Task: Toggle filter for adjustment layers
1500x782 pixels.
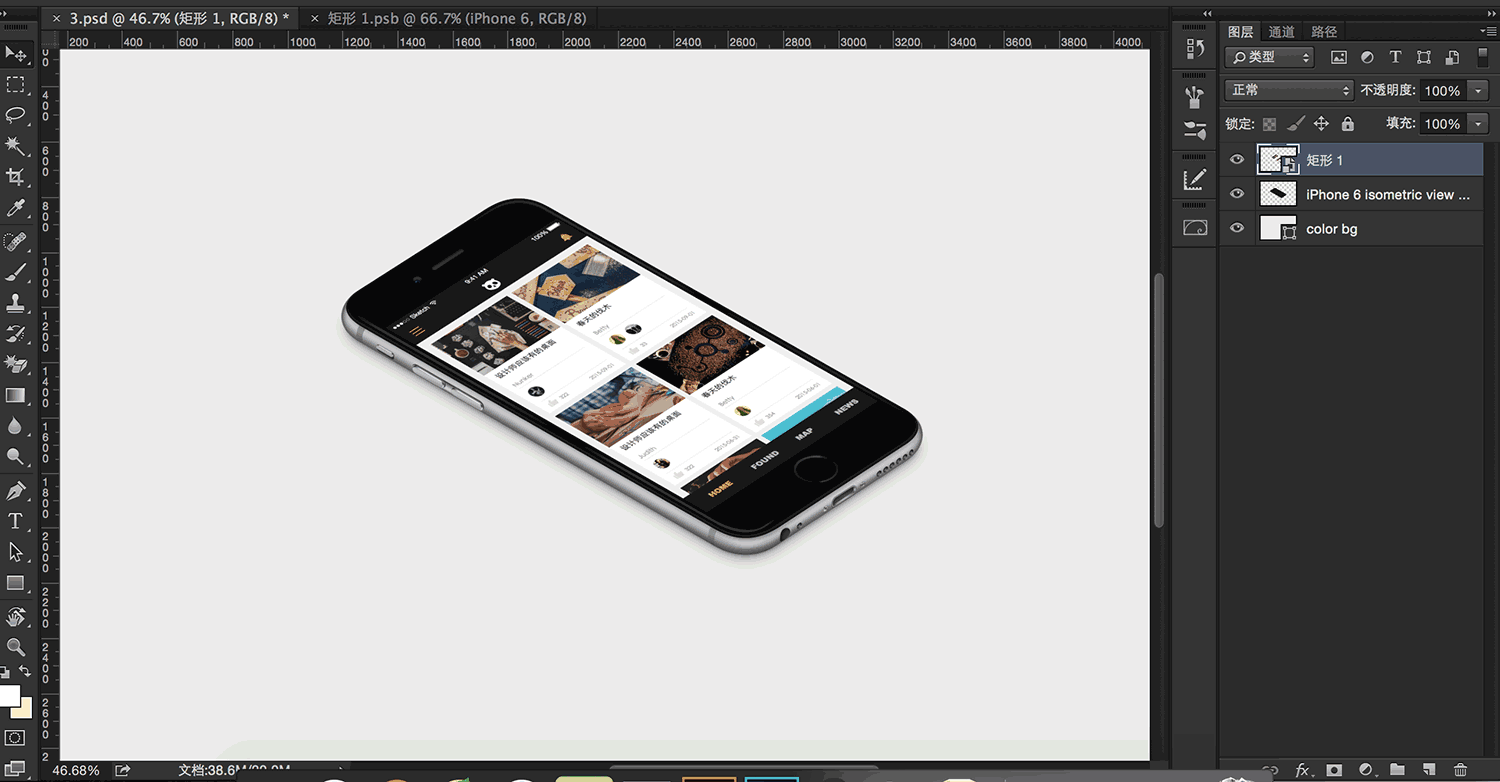Action: click(1367, 58)
